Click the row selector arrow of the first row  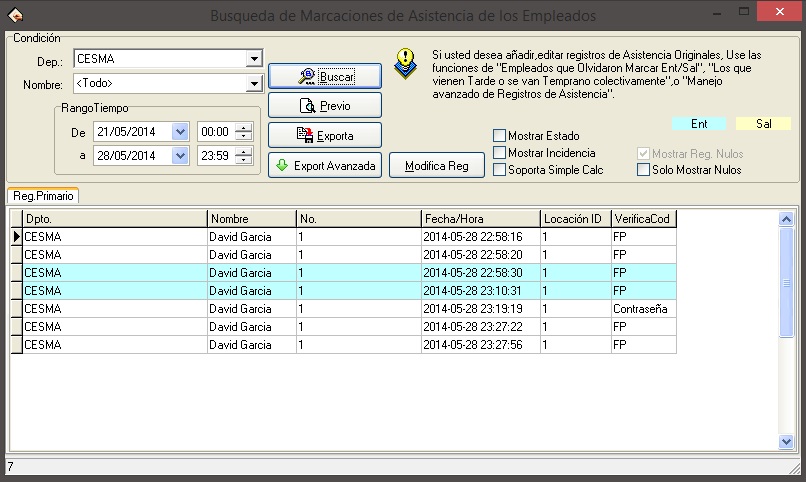tap(16, 237)
